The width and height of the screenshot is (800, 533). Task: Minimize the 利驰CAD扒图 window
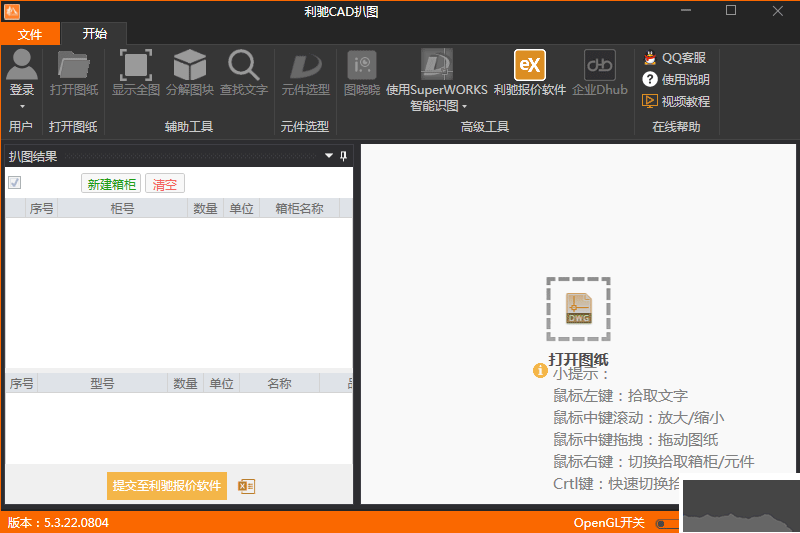(x=685, y=11)
